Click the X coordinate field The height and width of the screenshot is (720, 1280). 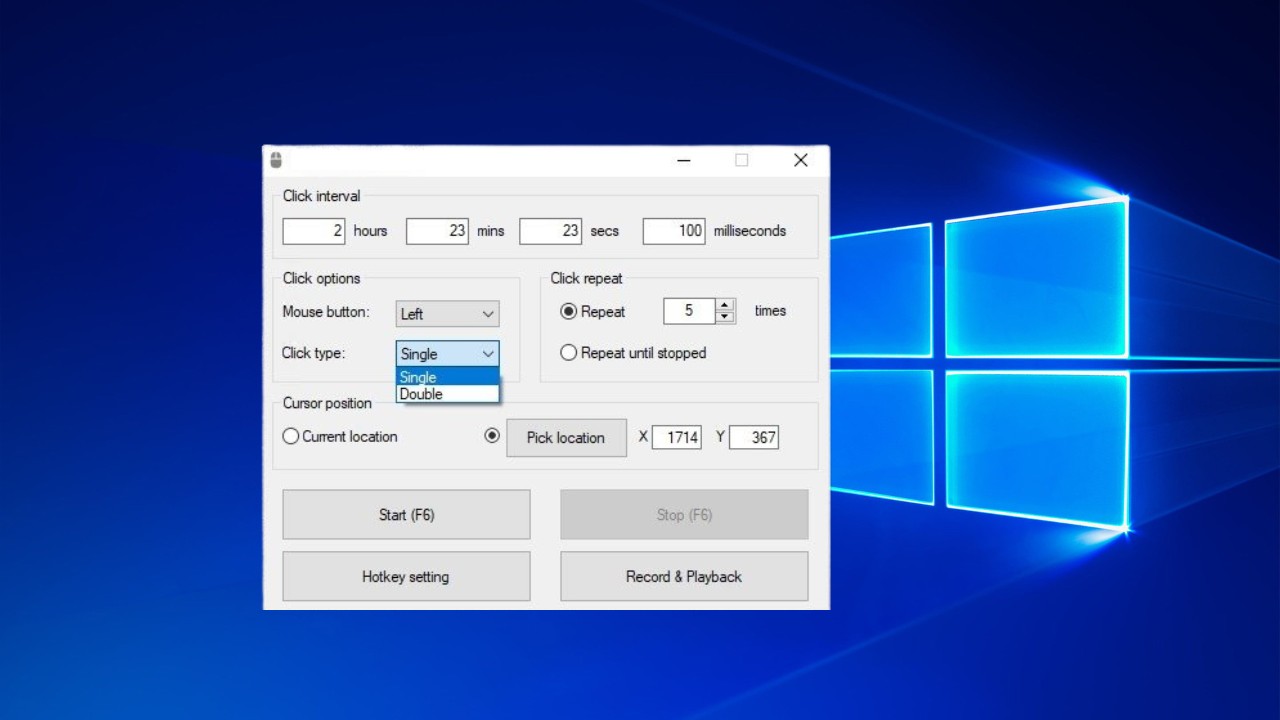point(677,437)
